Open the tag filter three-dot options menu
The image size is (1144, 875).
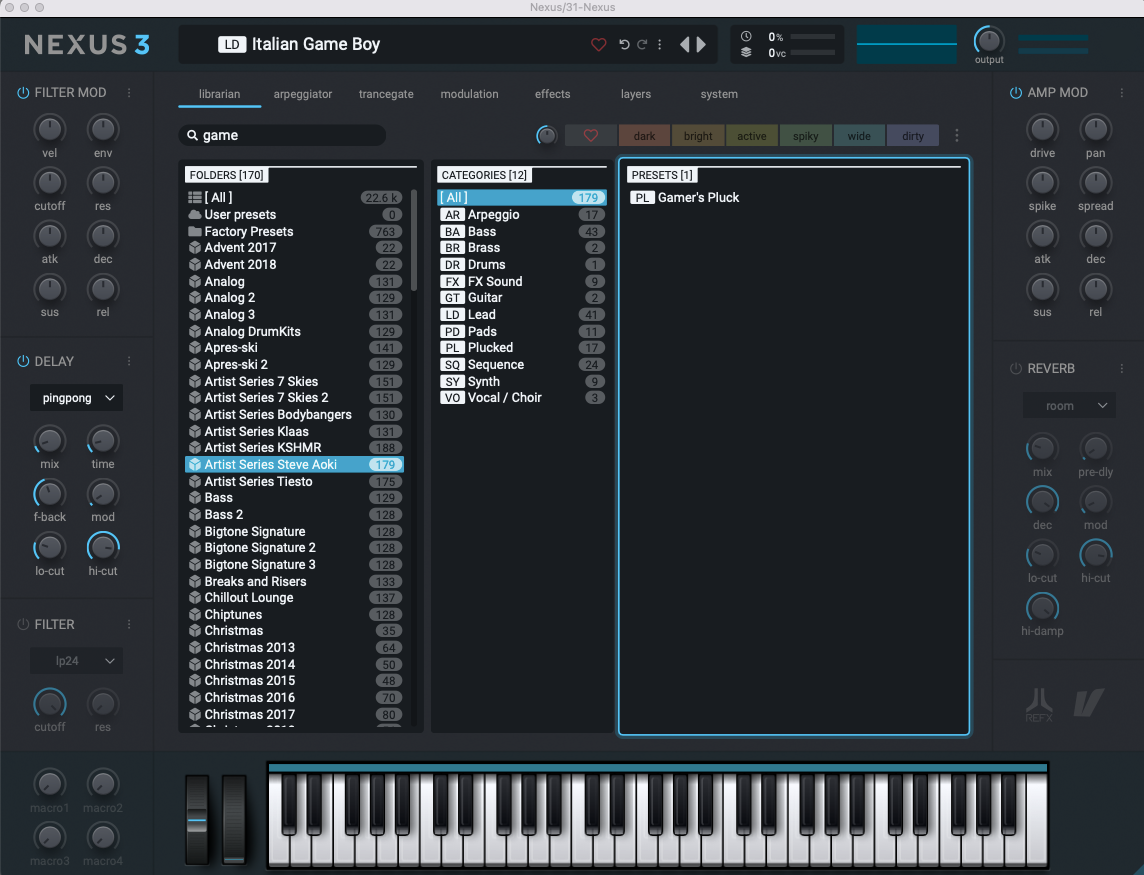956,136
